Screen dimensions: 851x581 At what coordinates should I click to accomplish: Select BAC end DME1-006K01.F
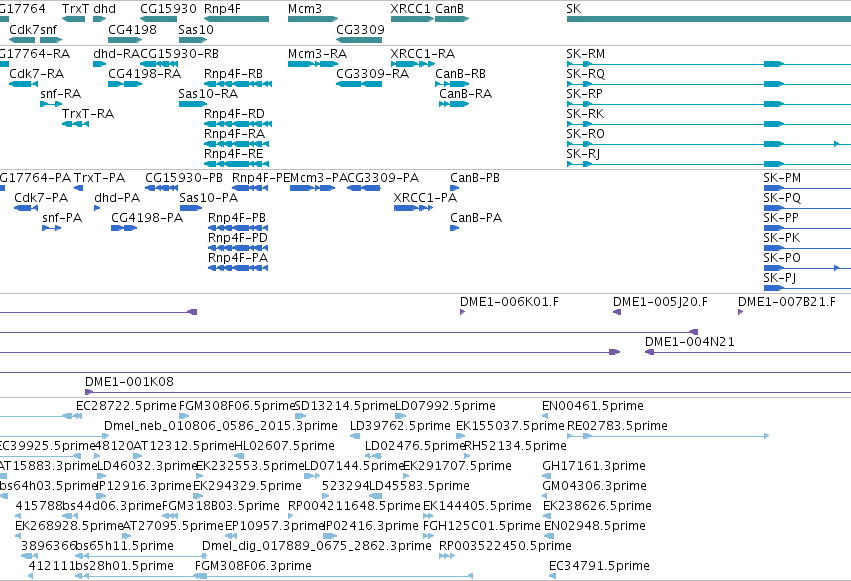509,302
